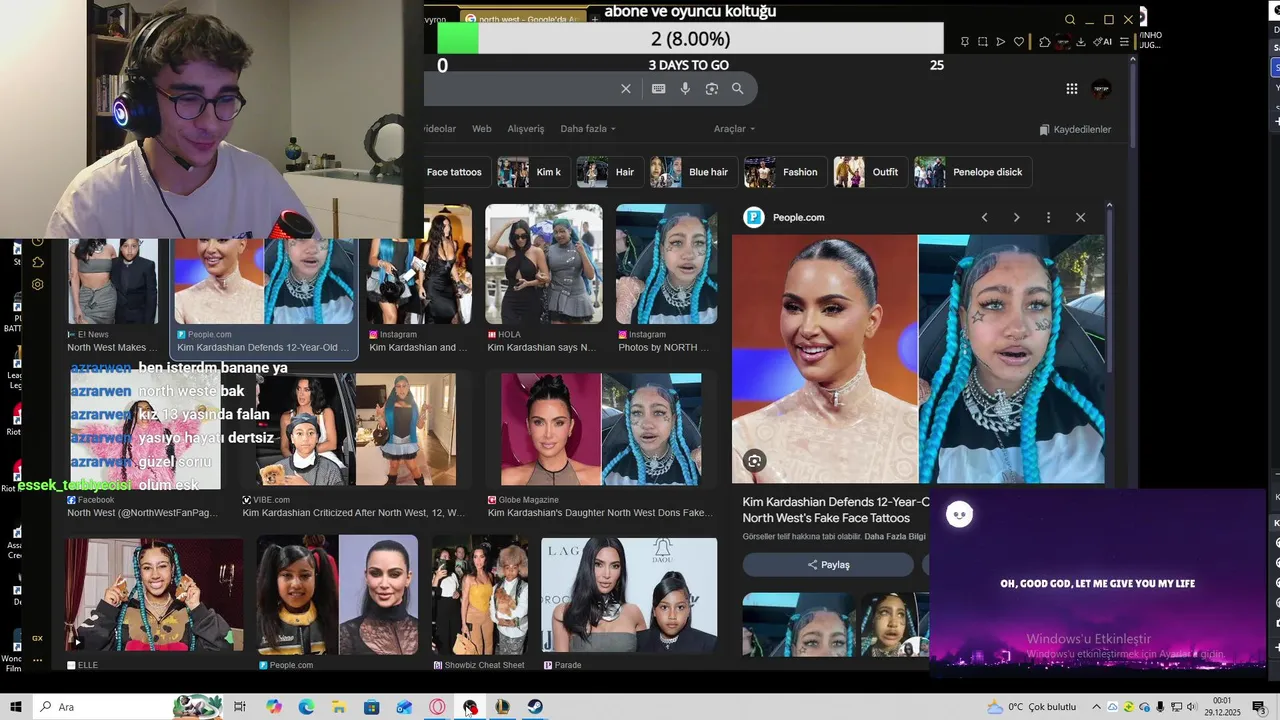Open the Google apps grid

pos(1071,89)
